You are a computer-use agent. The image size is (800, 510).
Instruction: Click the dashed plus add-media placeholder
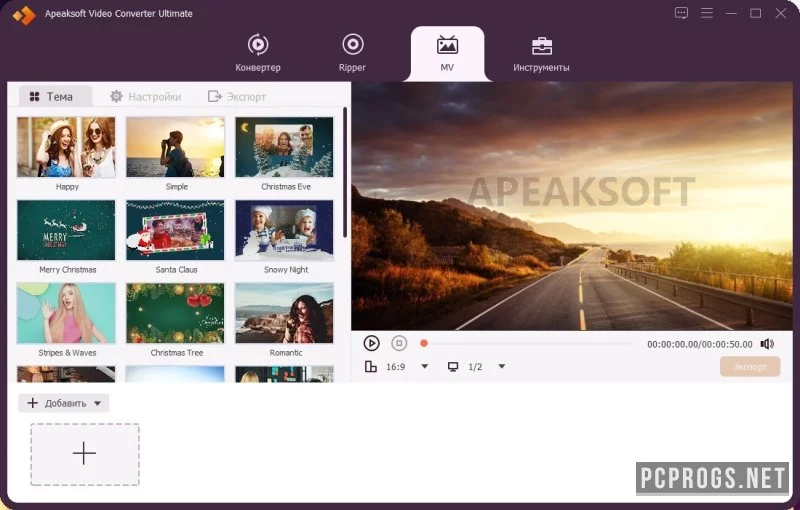click(x=85, y=454)
